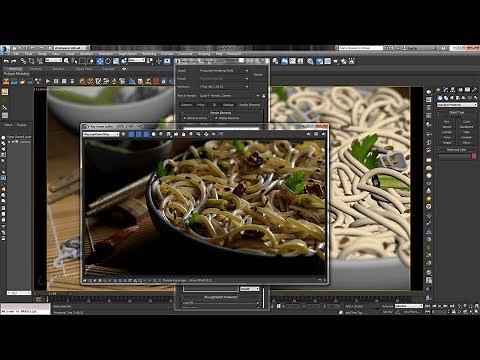Toggle the lock next to View to Render
The height and width of the screenshot is (360, 480).
264,96
